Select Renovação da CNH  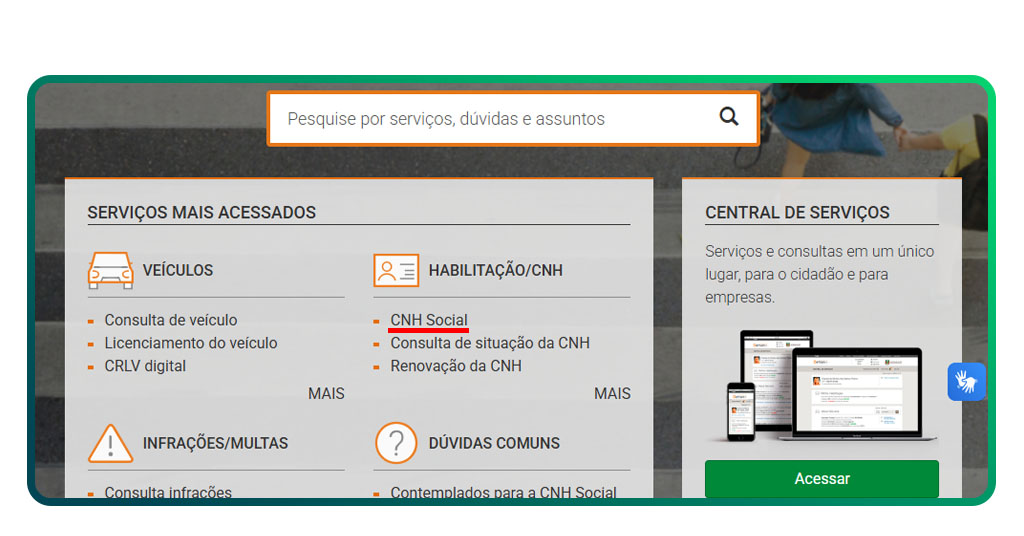point(456,366)
